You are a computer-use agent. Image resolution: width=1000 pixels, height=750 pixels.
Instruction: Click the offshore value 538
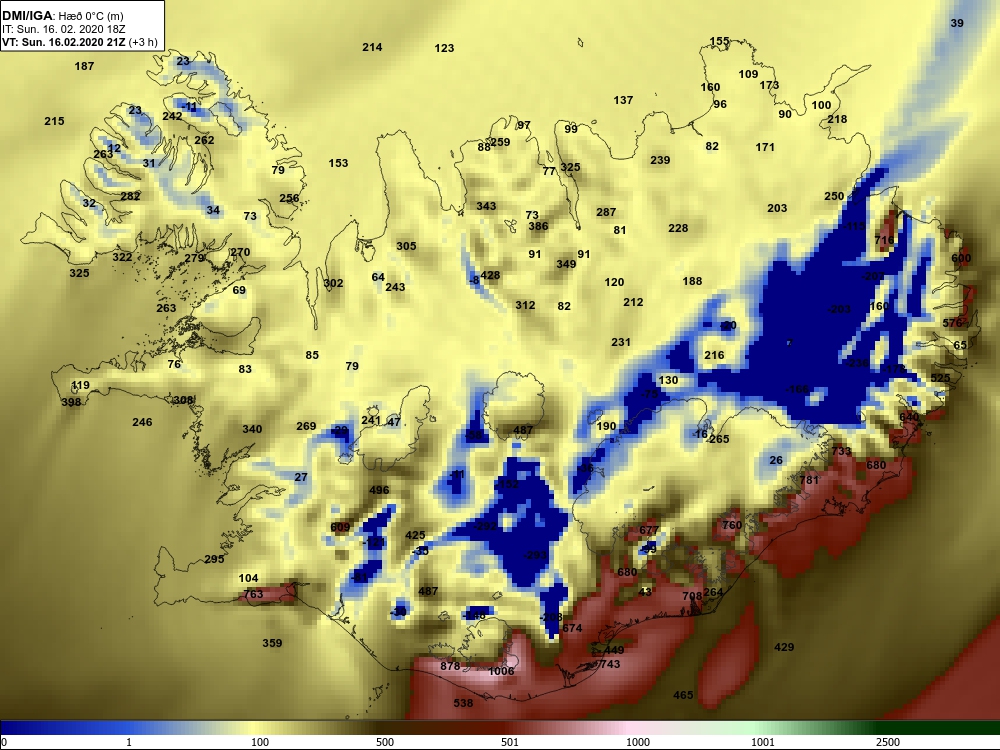tap(463, 703)
